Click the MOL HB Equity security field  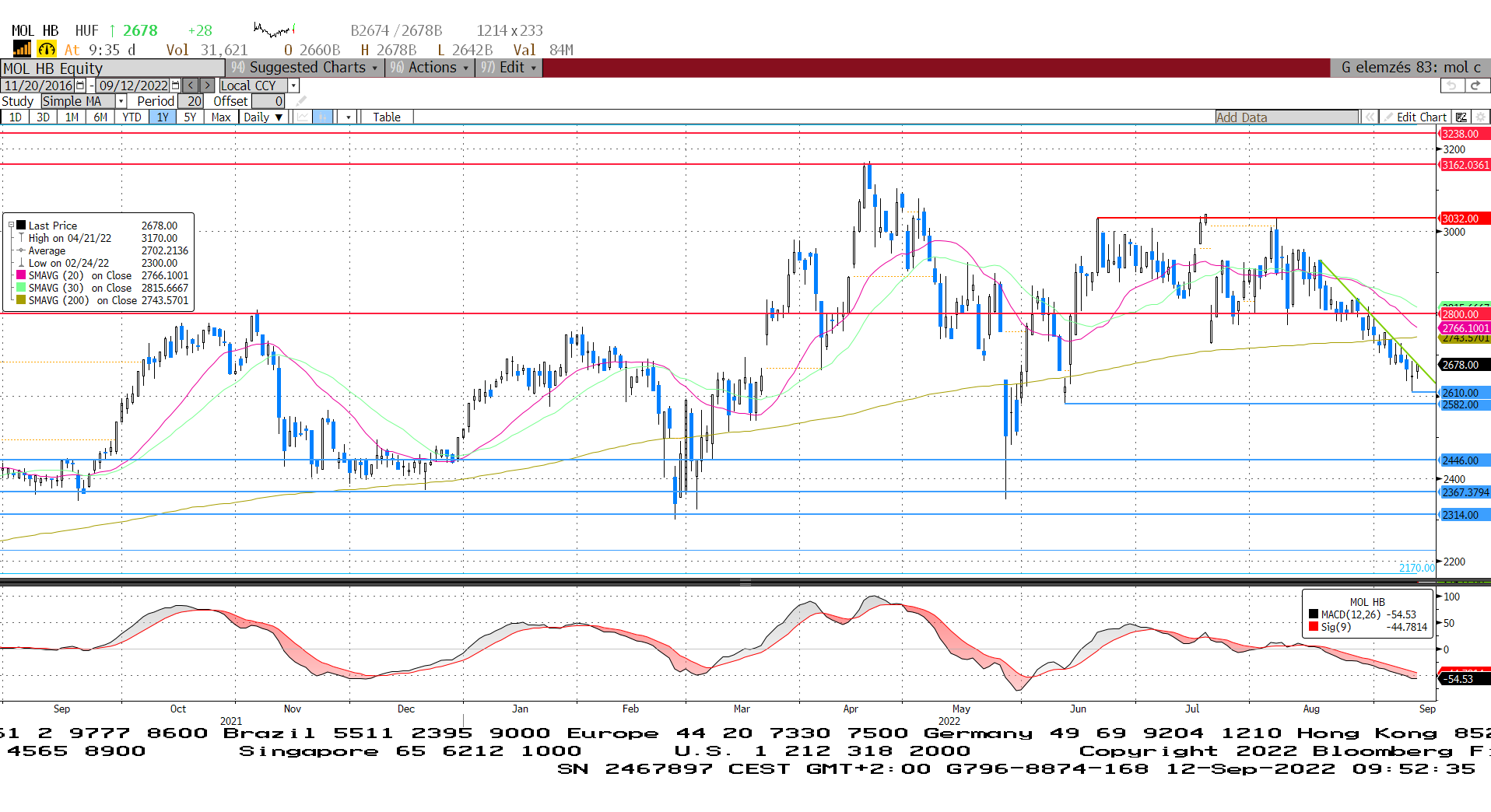[x=113, y=68]
